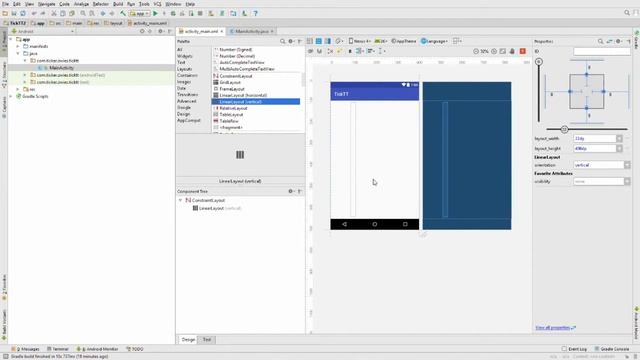Open the File menu
The image size is (640, 360).
tap(6, 4)
